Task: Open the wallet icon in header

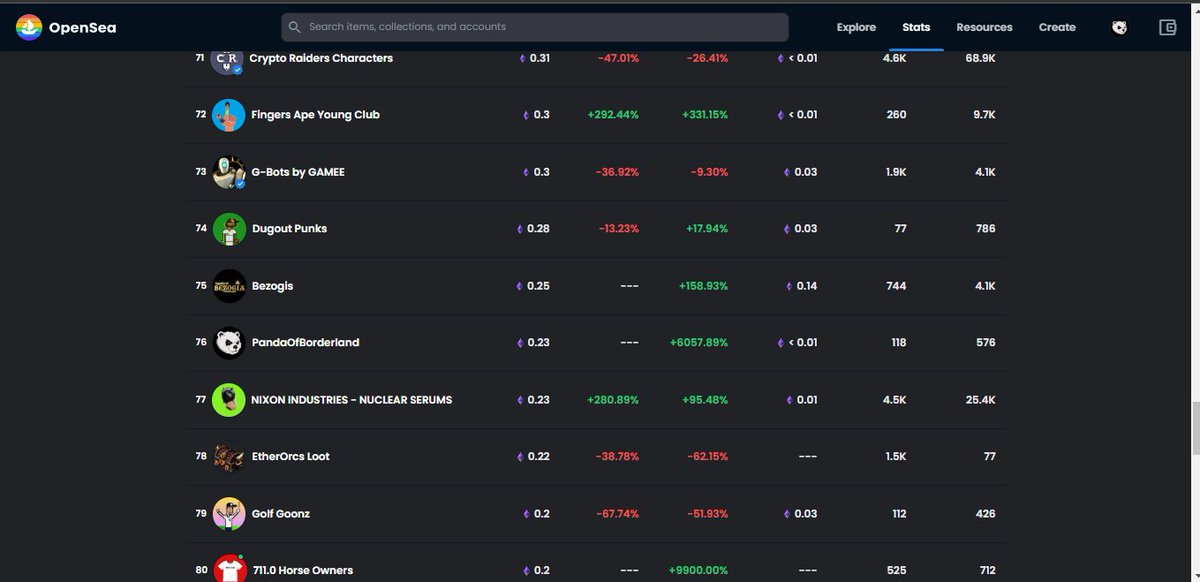Action: 1167,28
